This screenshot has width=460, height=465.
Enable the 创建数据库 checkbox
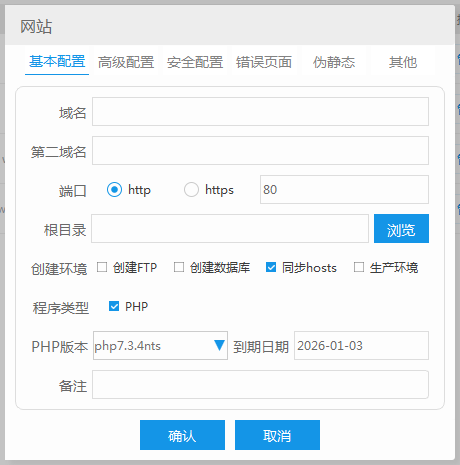tap(179, 267)
